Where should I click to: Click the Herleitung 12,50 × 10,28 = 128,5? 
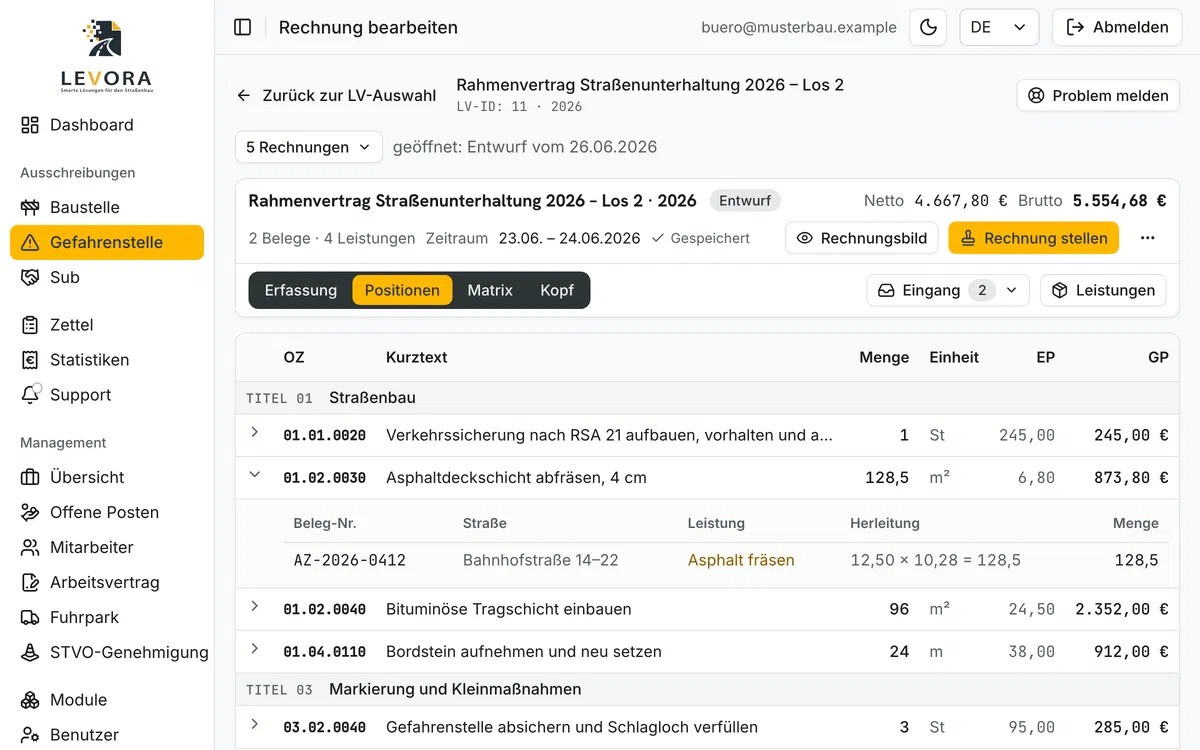(x=935, y=560)
